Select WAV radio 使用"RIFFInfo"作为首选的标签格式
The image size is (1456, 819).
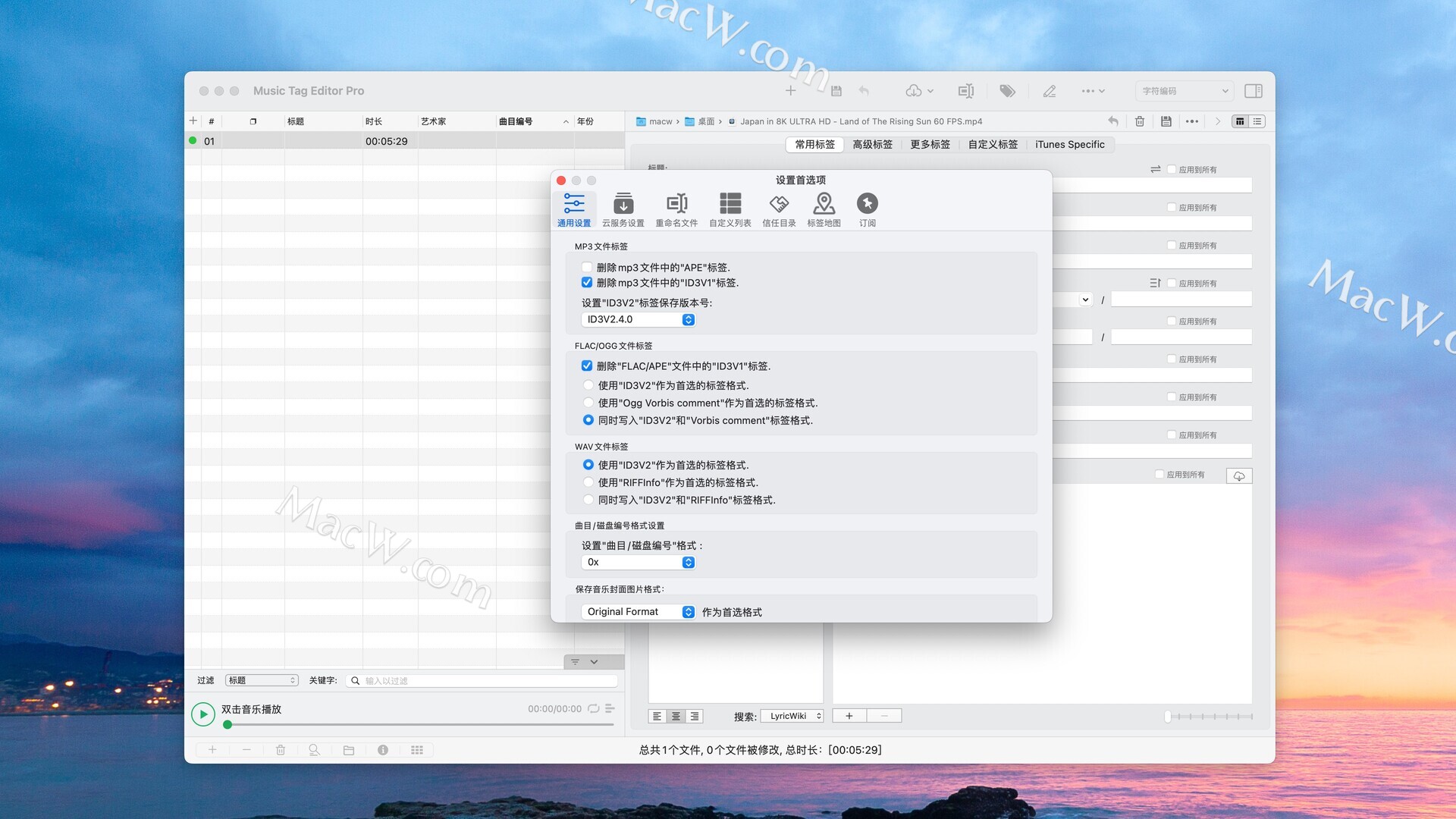point(588,482)
